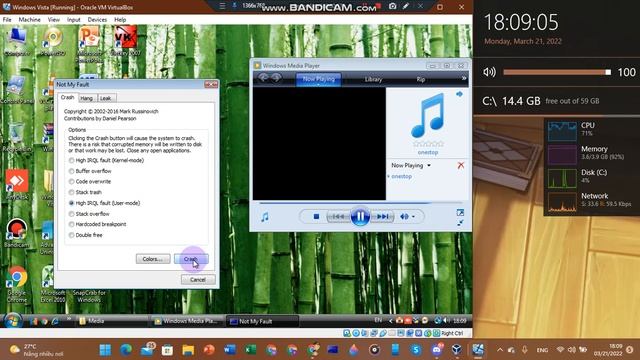Open VirtualBox Devices menu

[97, 20]
